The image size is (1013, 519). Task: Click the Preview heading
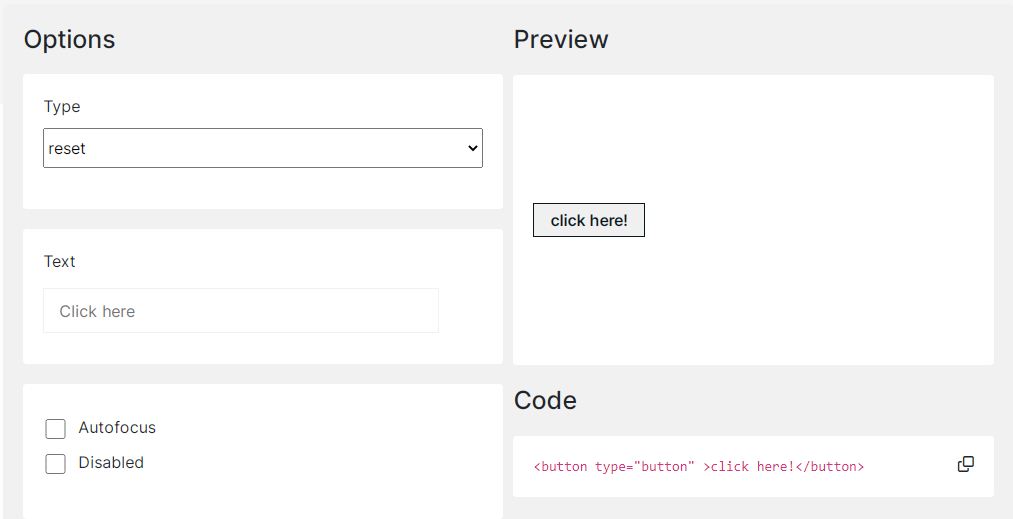tap(561, 39)
